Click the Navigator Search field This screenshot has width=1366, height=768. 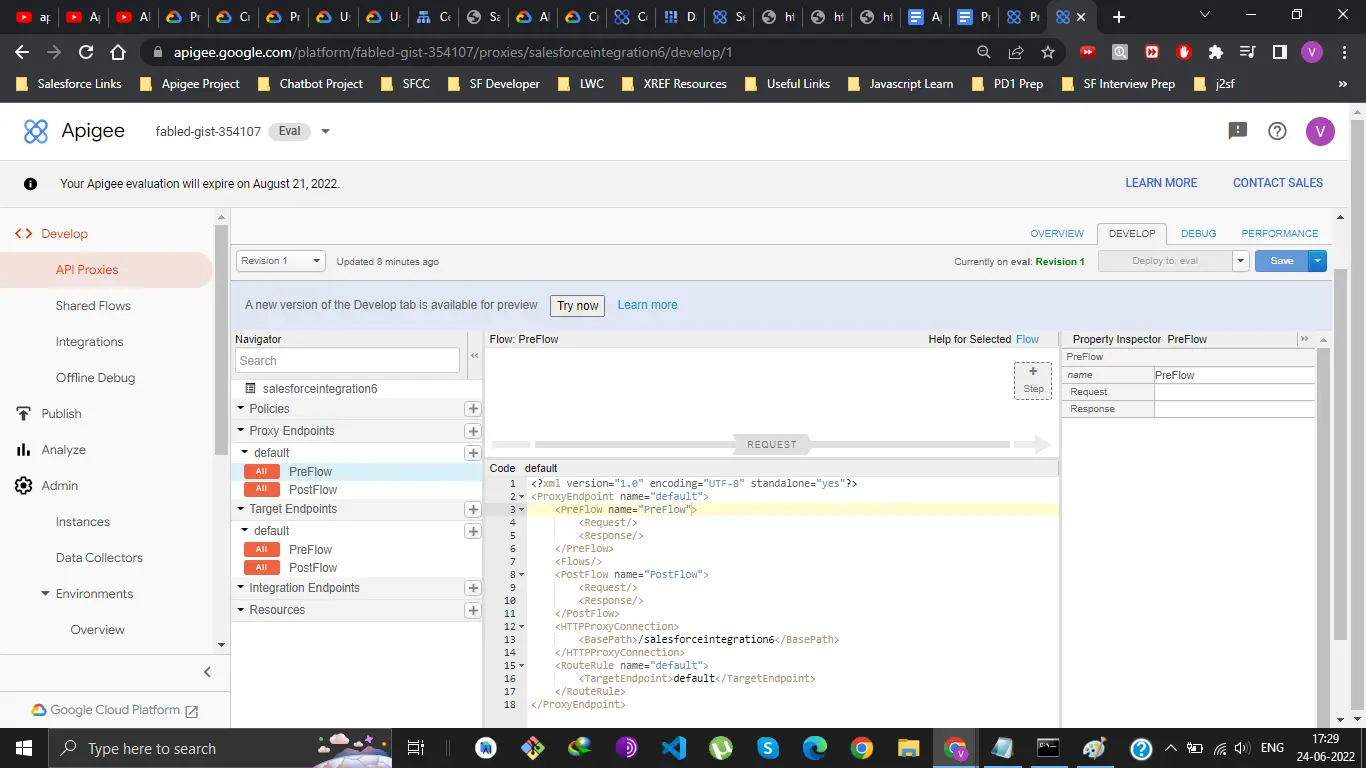(347, 361)
